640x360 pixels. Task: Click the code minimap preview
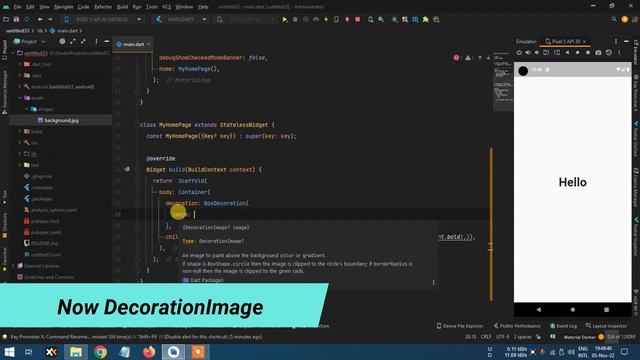pos(502,82)
